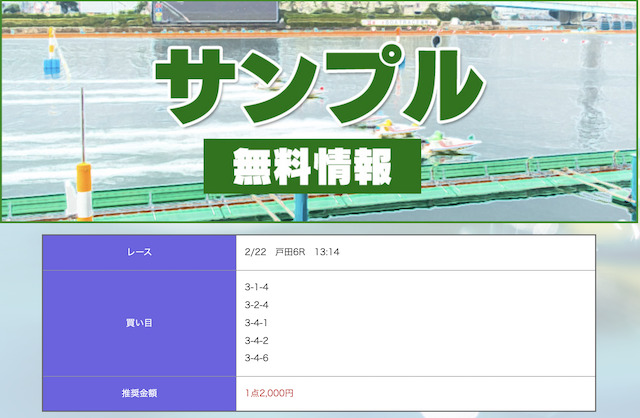Click the 3-2-4 betting combination
640x418 pixels.
256,305
